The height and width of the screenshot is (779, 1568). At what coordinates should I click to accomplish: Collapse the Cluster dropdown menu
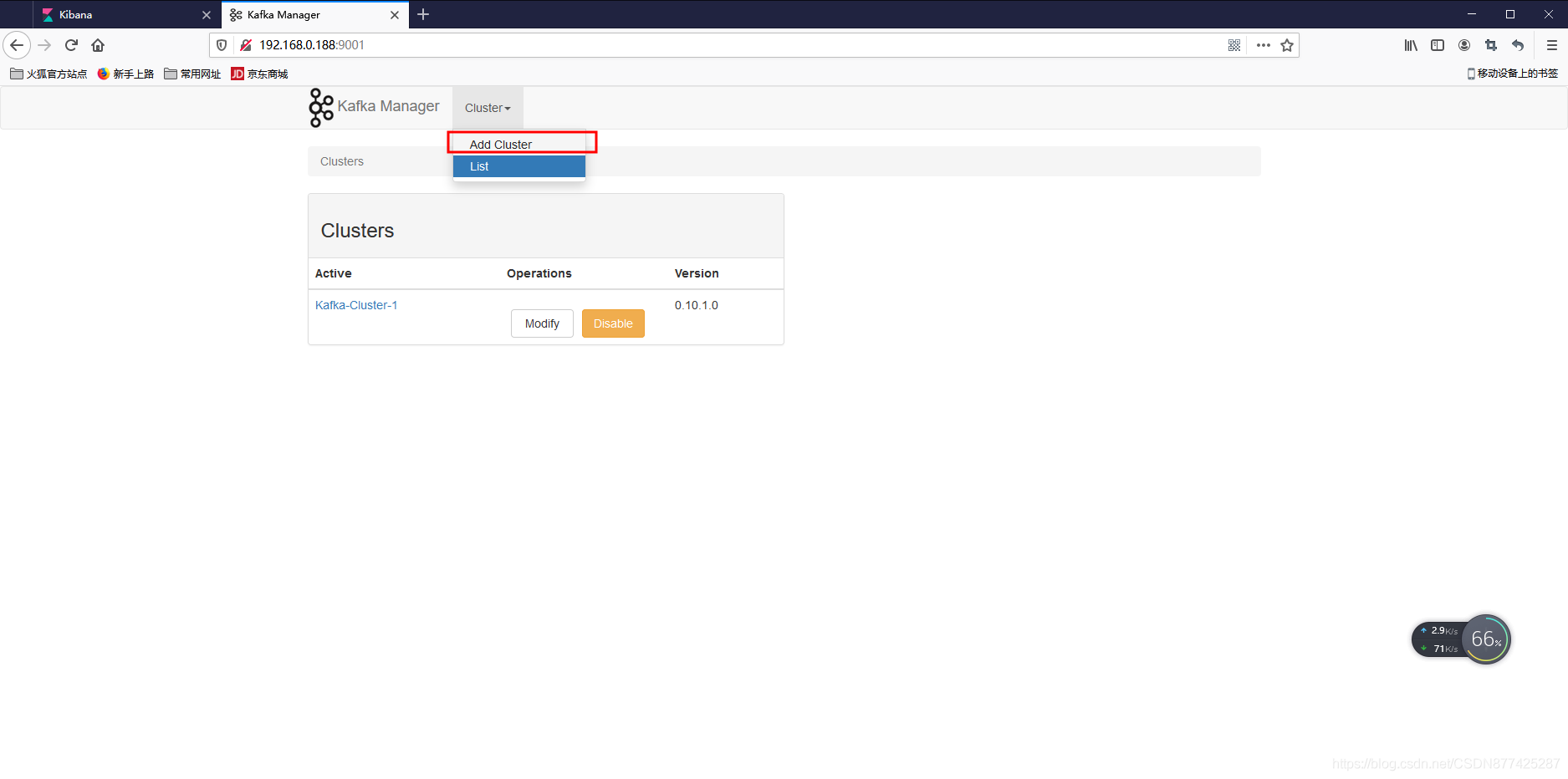pyautogui.click(x=488, y=108)
